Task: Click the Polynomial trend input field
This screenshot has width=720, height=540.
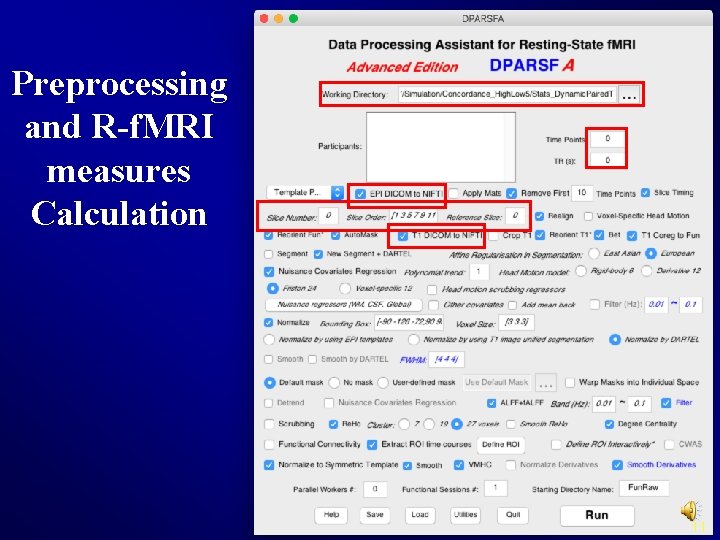Action: click(478, 272)
